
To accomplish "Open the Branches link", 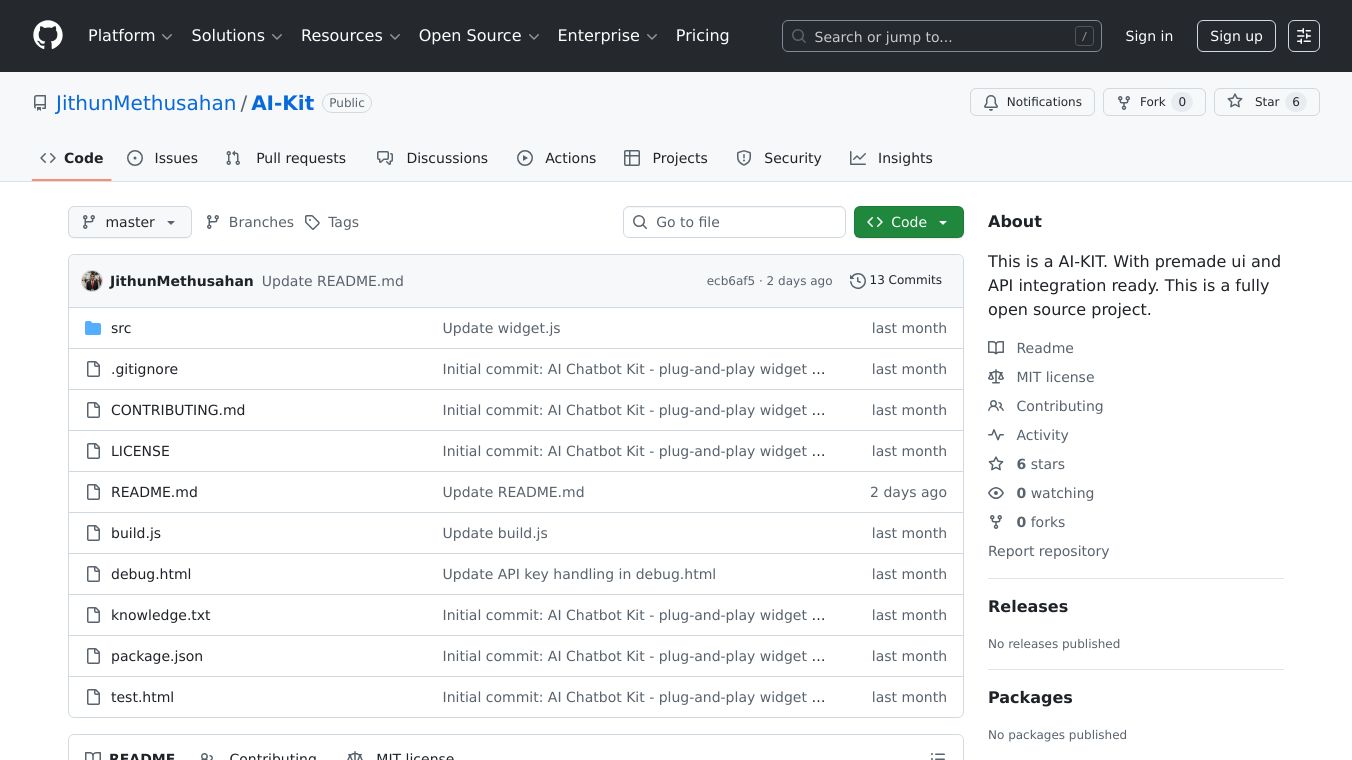I will coord(250,222).
